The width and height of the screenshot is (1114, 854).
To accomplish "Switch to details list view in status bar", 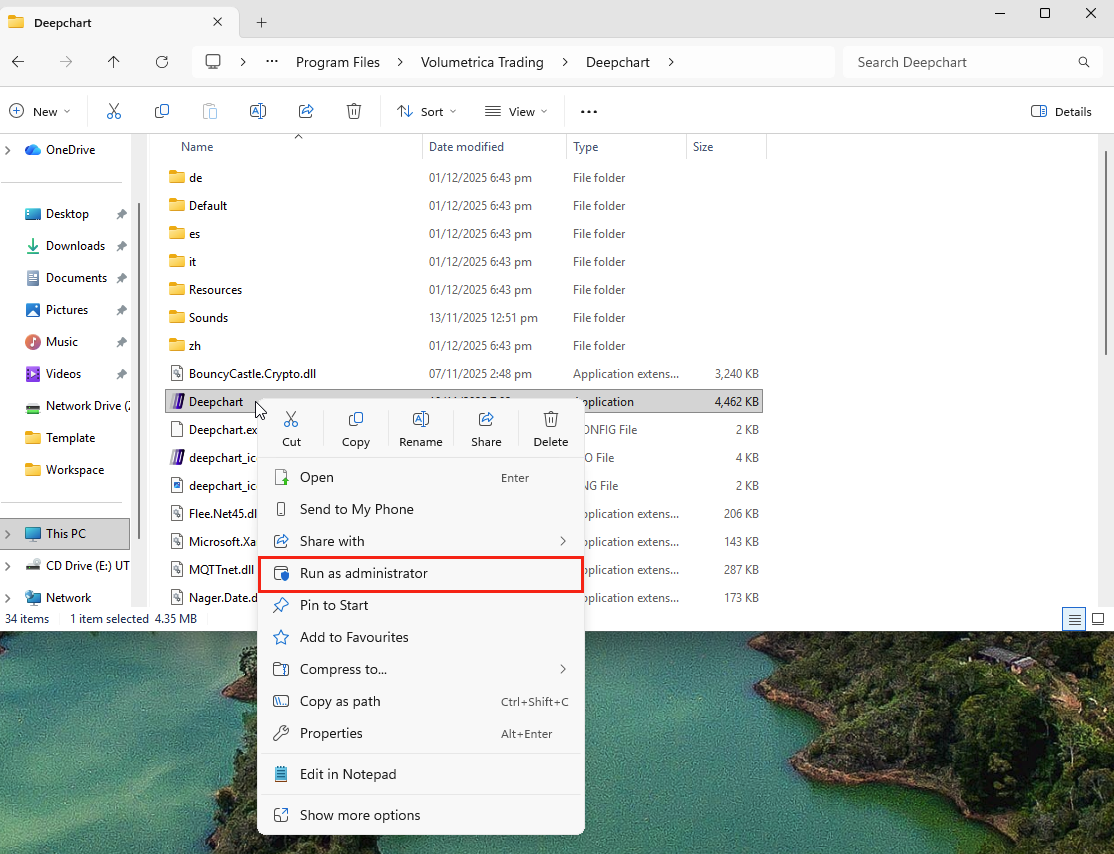I will [x=1075, y=619].
